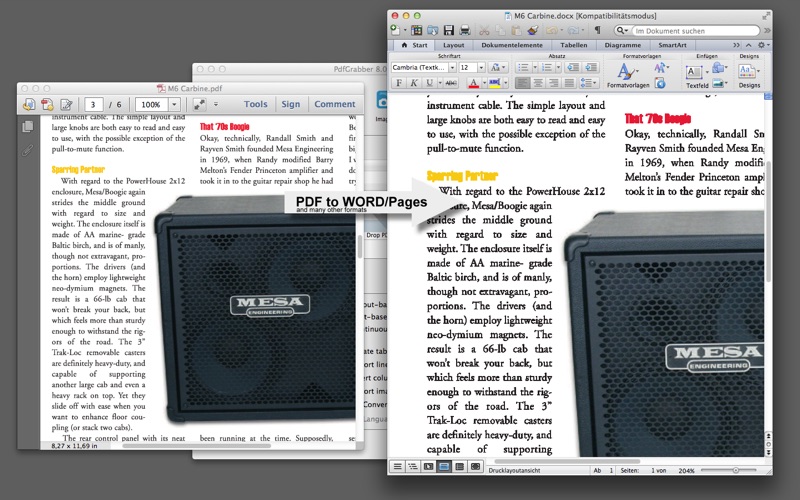
Task: Click the search field 'Im Dokument suchen'
Action: tap(695, 31)
